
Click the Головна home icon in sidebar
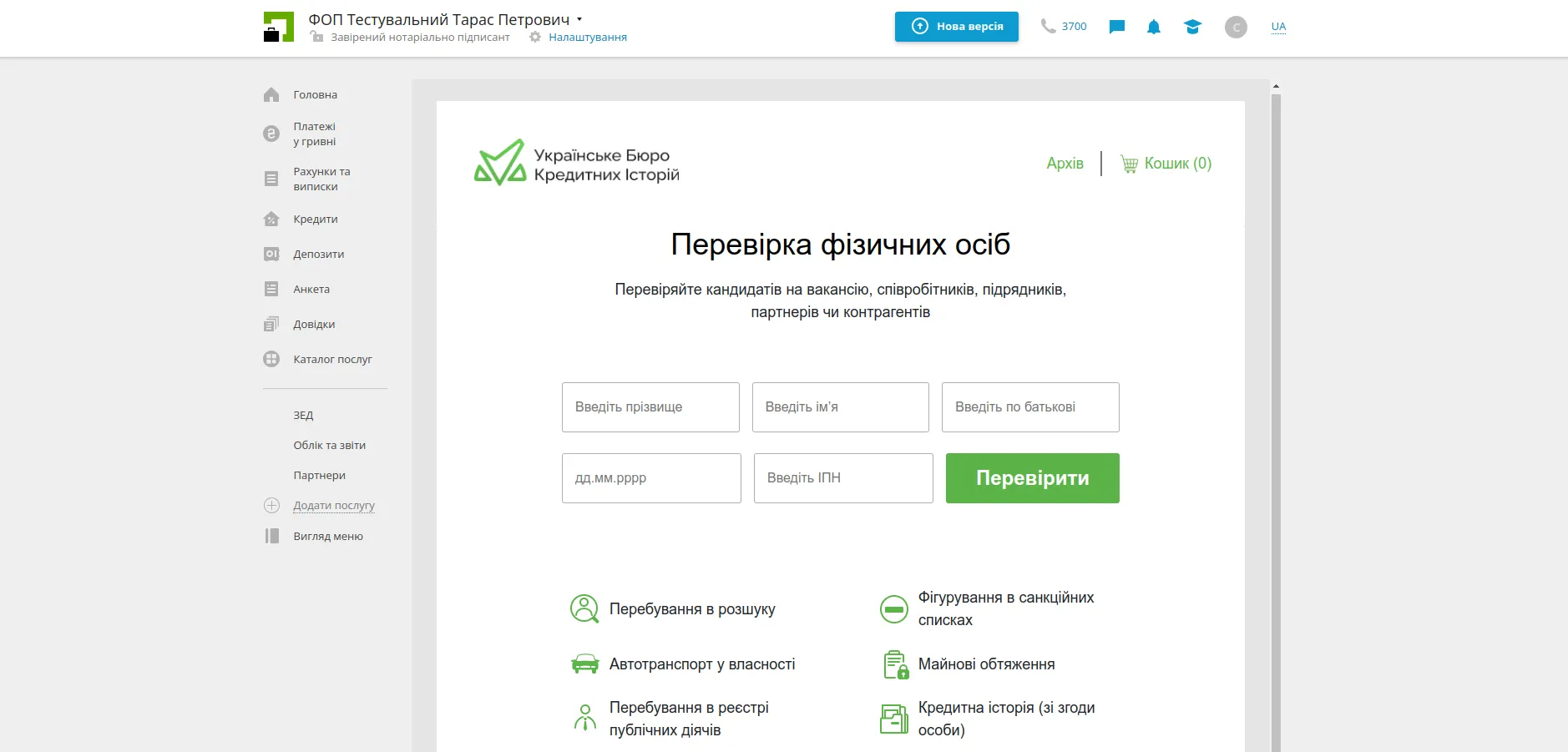271,95
